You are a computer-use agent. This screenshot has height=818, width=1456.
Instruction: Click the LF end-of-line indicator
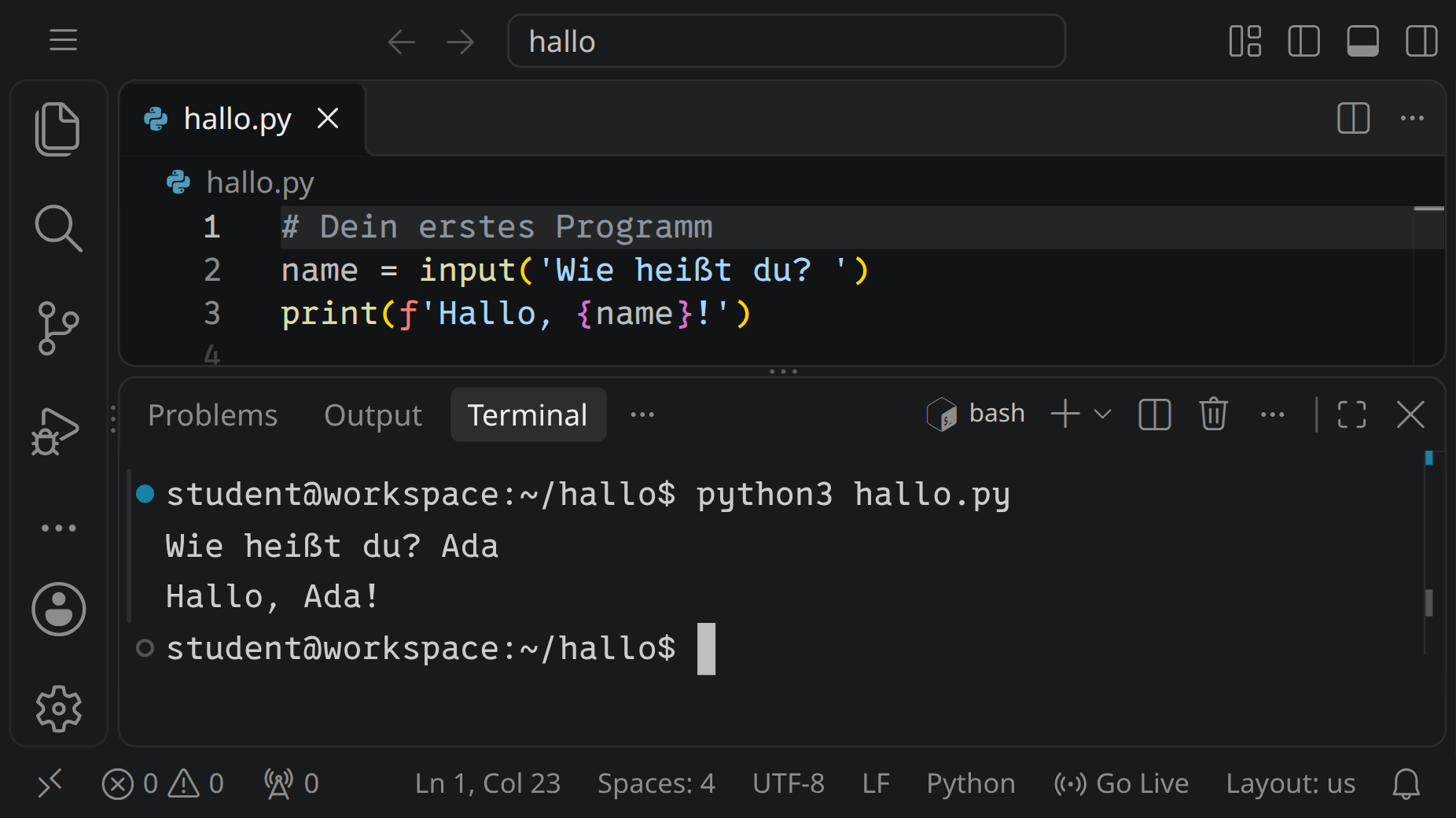pyautogui.click(x=876, y=783)
